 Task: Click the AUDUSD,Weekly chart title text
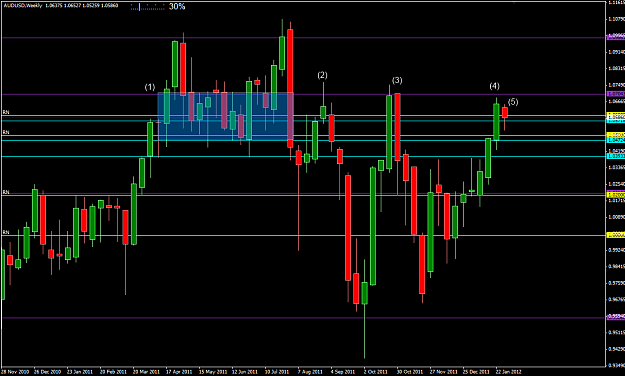point(22,6)
